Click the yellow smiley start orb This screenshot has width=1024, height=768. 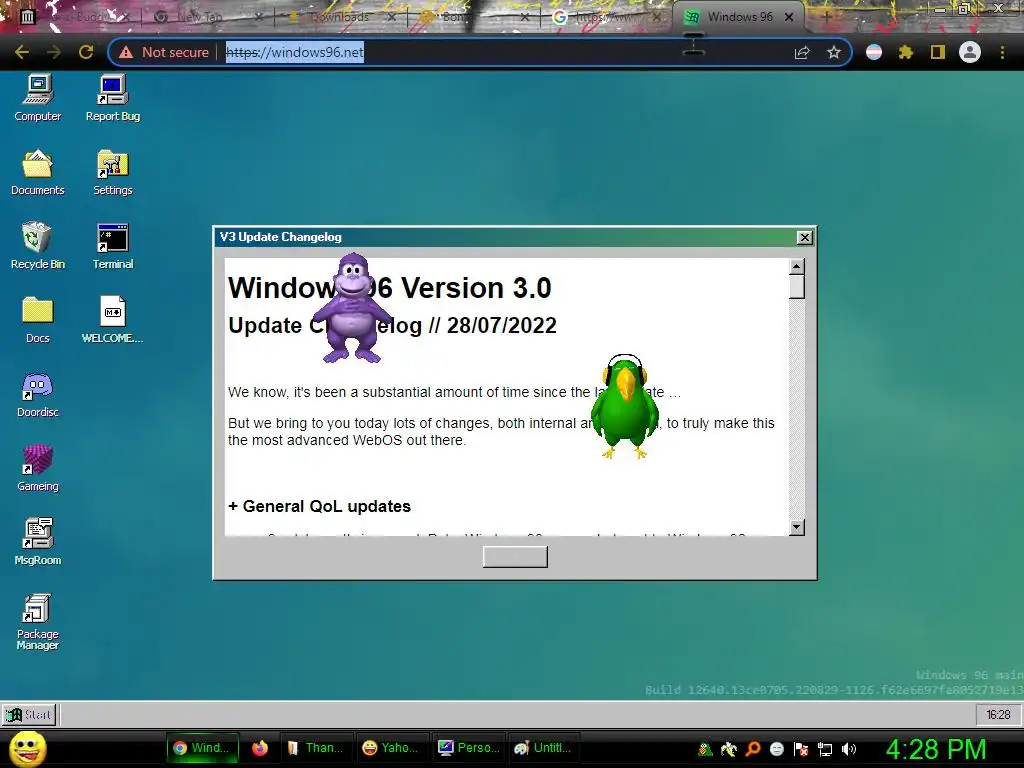point(27,748)
